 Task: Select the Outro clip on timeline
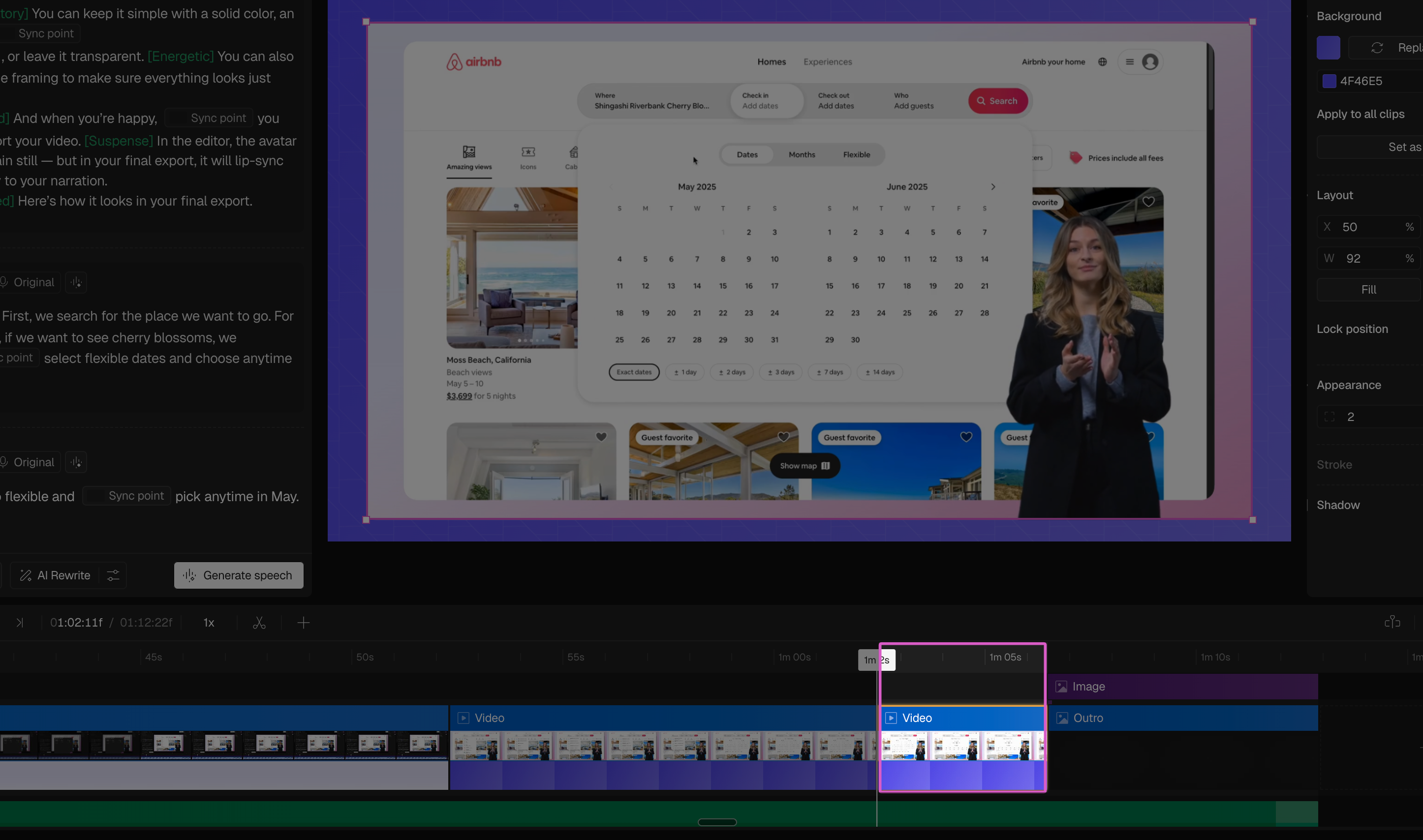1183,718
